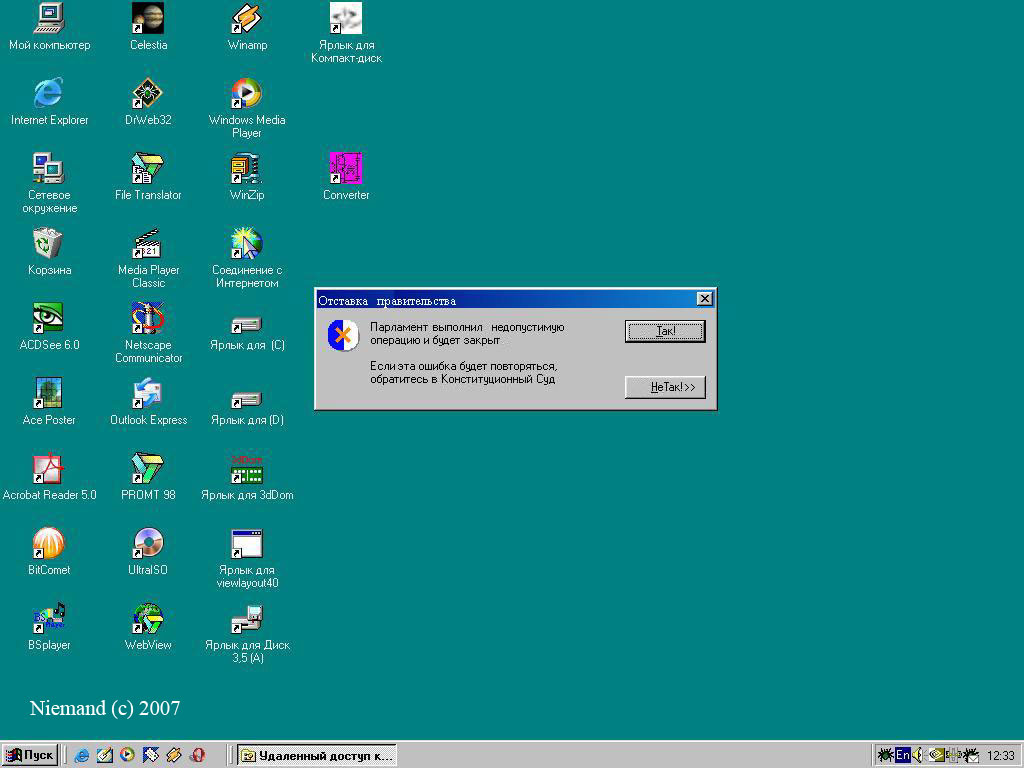The width and height of the screenshot is (1024, 768).
Task: Select the WinZip desktop icon
Action: (x=246, y=169)
